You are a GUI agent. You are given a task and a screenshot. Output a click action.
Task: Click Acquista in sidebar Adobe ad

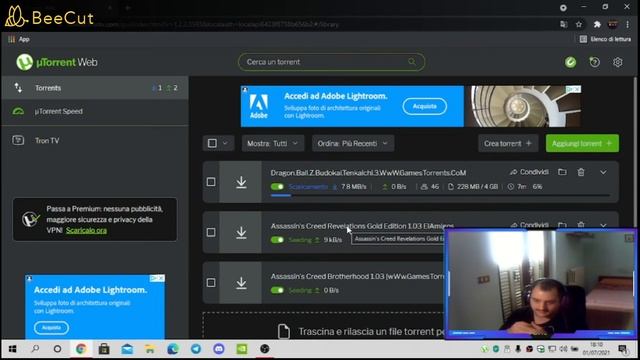click(51, 327)
